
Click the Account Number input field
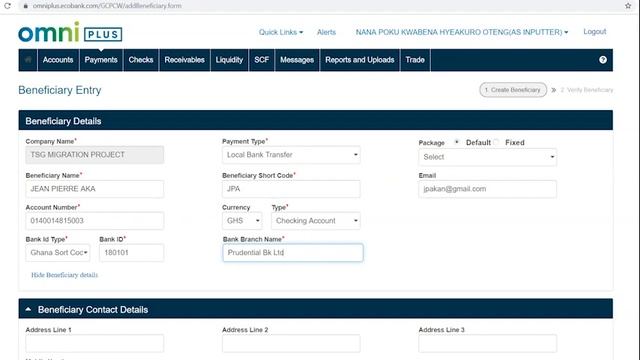point(95,221)
